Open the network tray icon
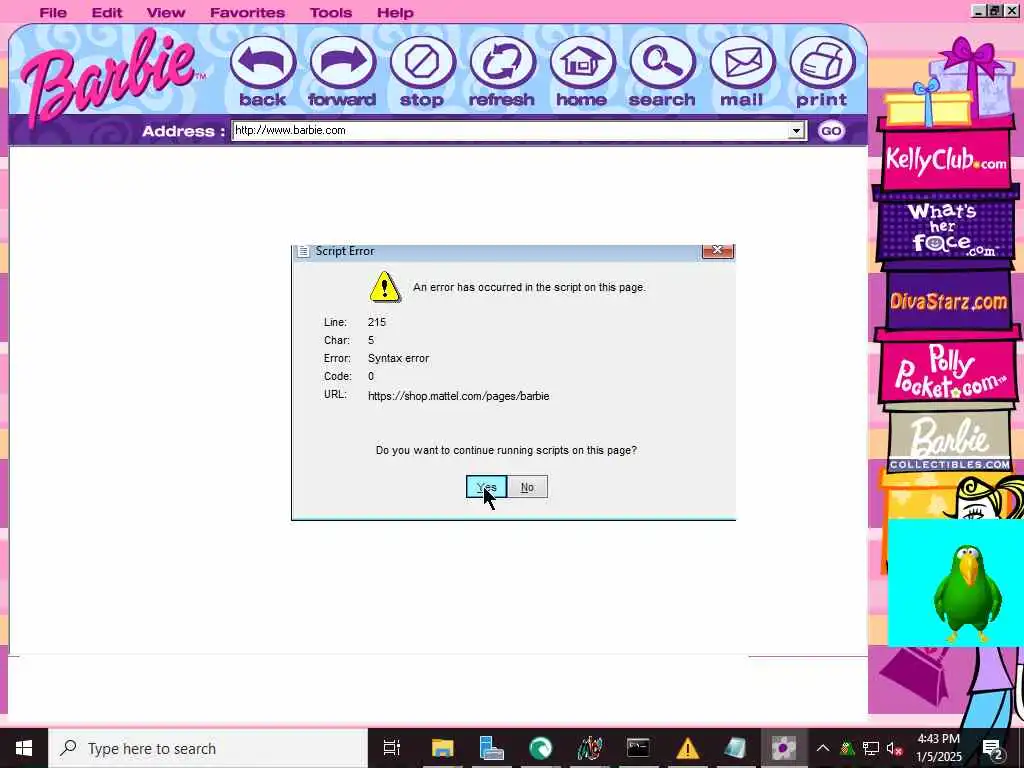The height and width of the screenshot is (768, 1024). [871, 748]
